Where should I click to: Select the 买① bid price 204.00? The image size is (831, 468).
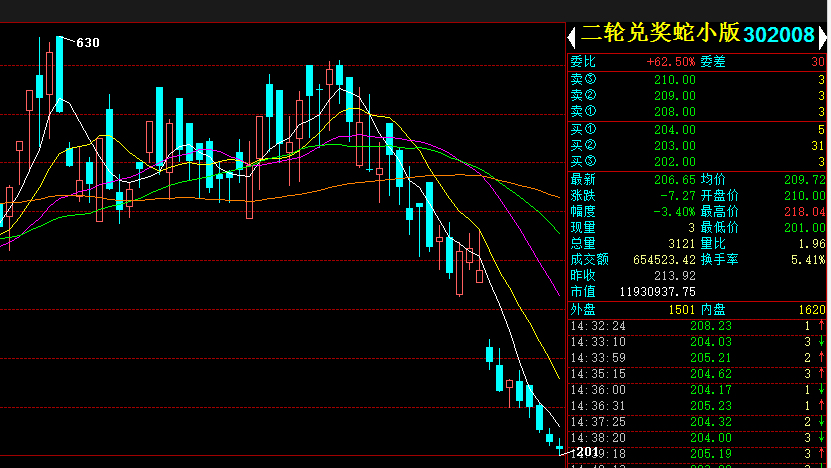674,130
